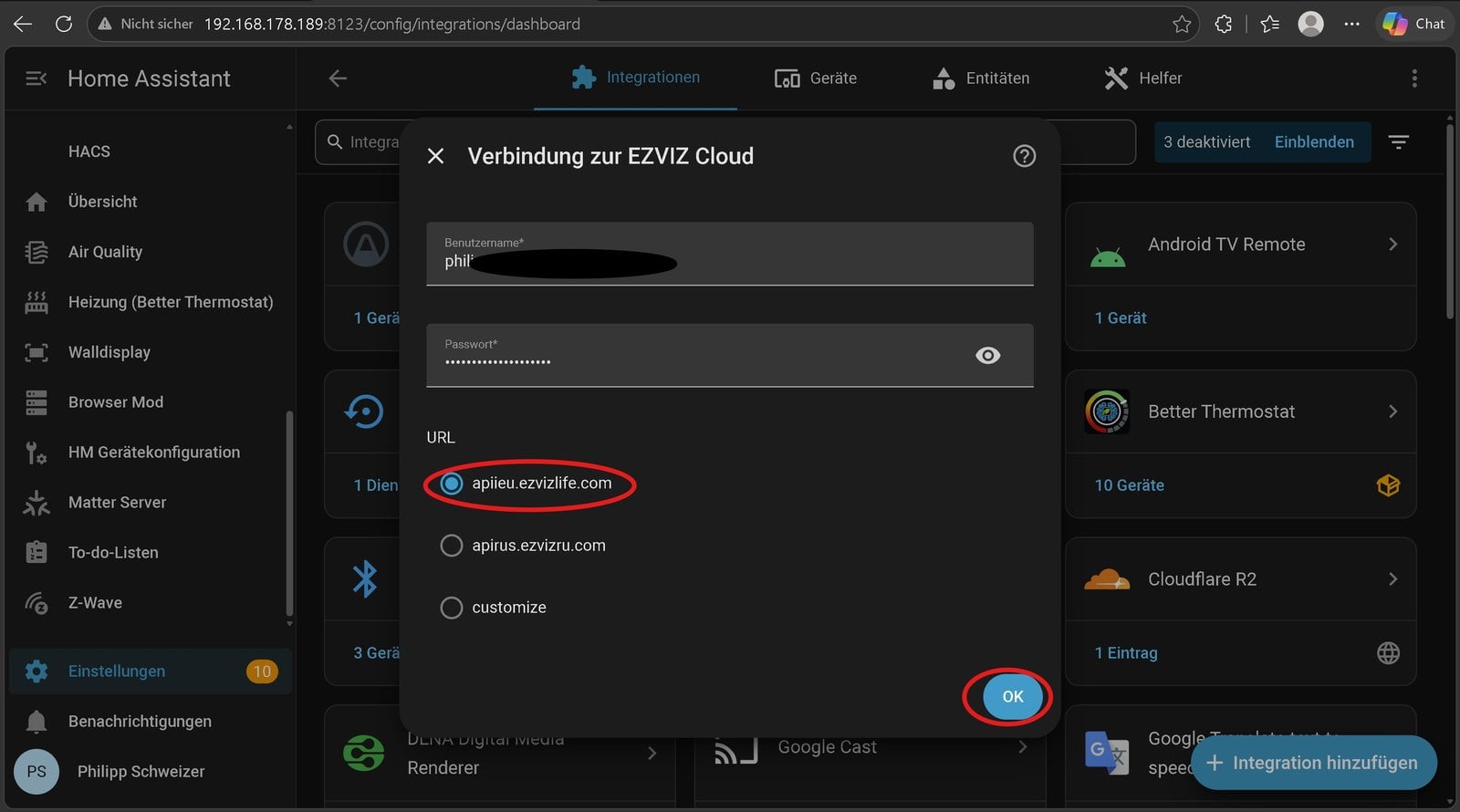Click the Better Thermostat logo icon
The height and width of the screenshot is (812, 1460).
tap(1107, 411)
